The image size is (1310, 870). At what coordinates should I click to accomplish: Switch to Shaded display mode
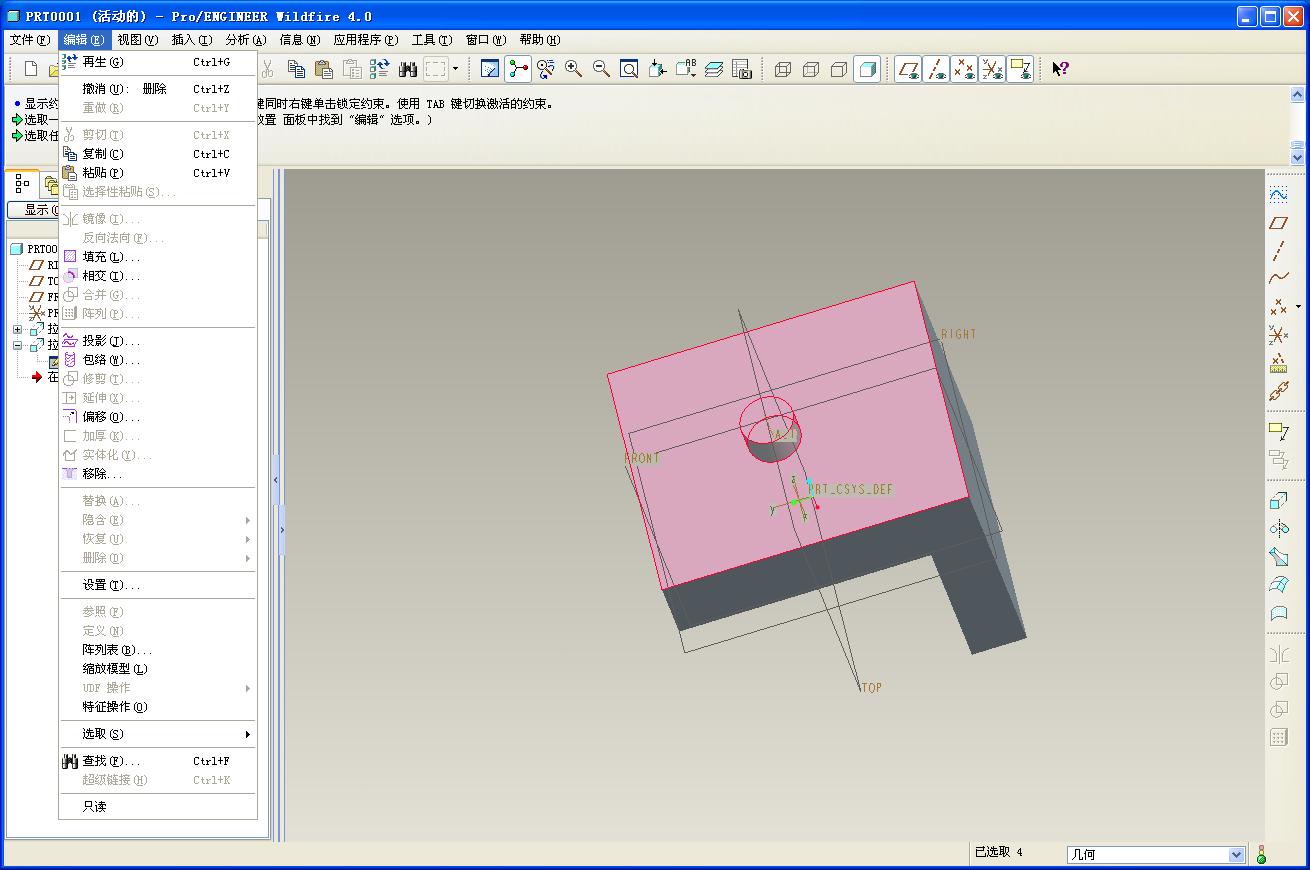pos(867,69)
